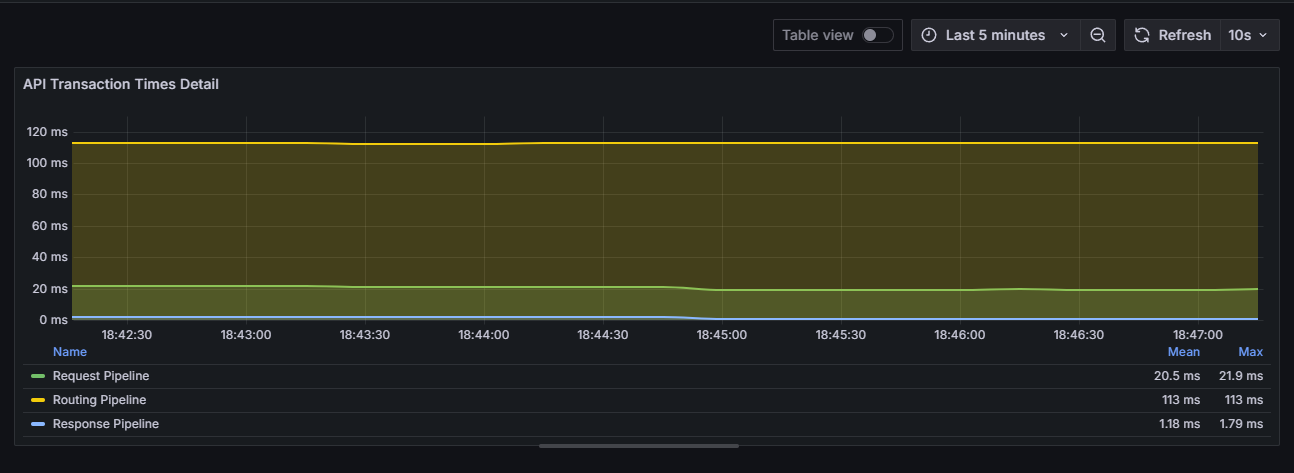The height and width of the screenshot is (473, 1294).
Task: Open the Last 5 minutes time range
Action: pos(994,35)
